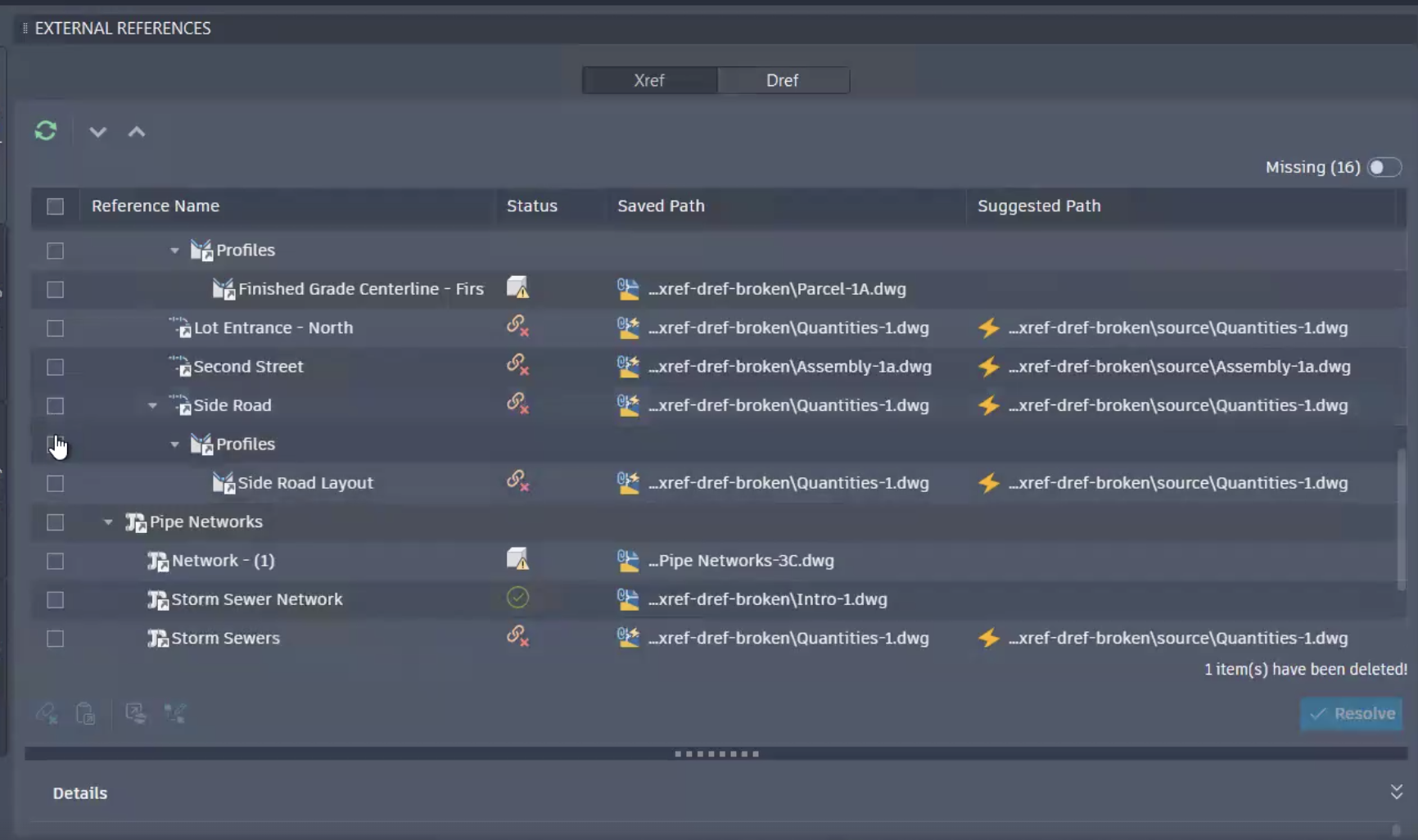Select the Lot Entrance - North tree row
1418x840 pixels.
719,327
